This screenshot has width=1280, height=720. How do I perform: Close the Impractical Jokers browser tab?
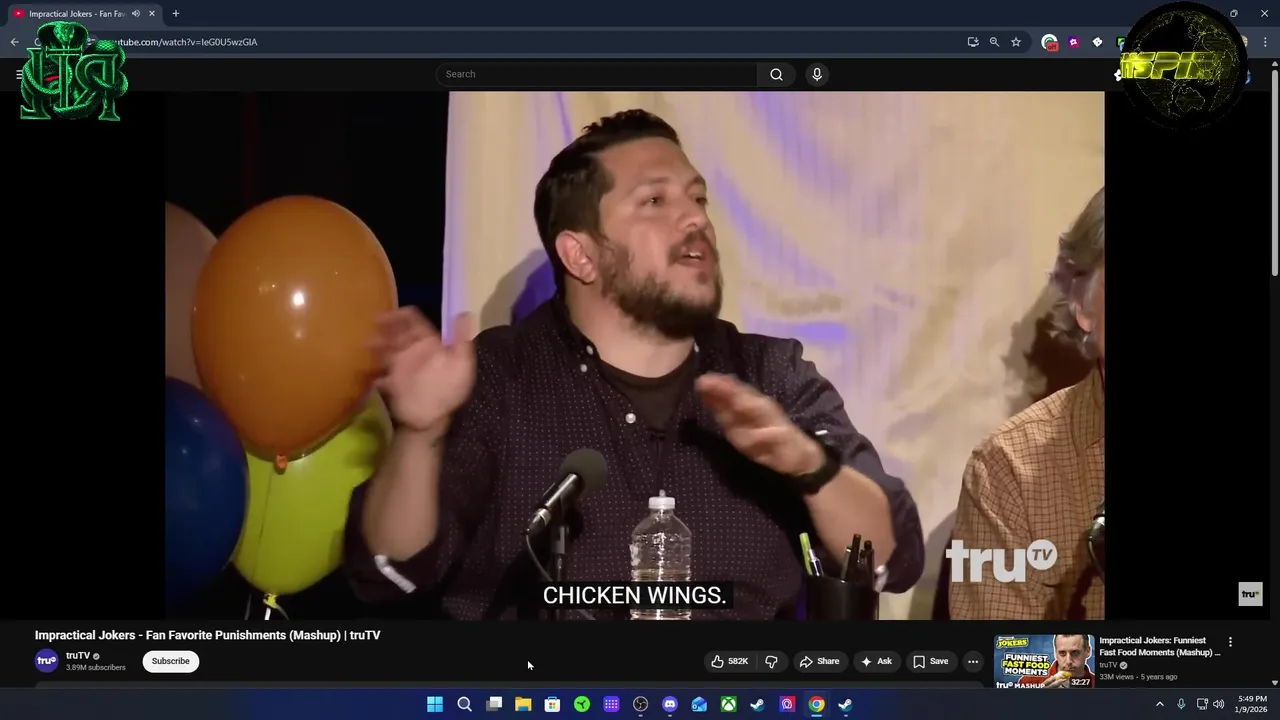tap(152, 14)
